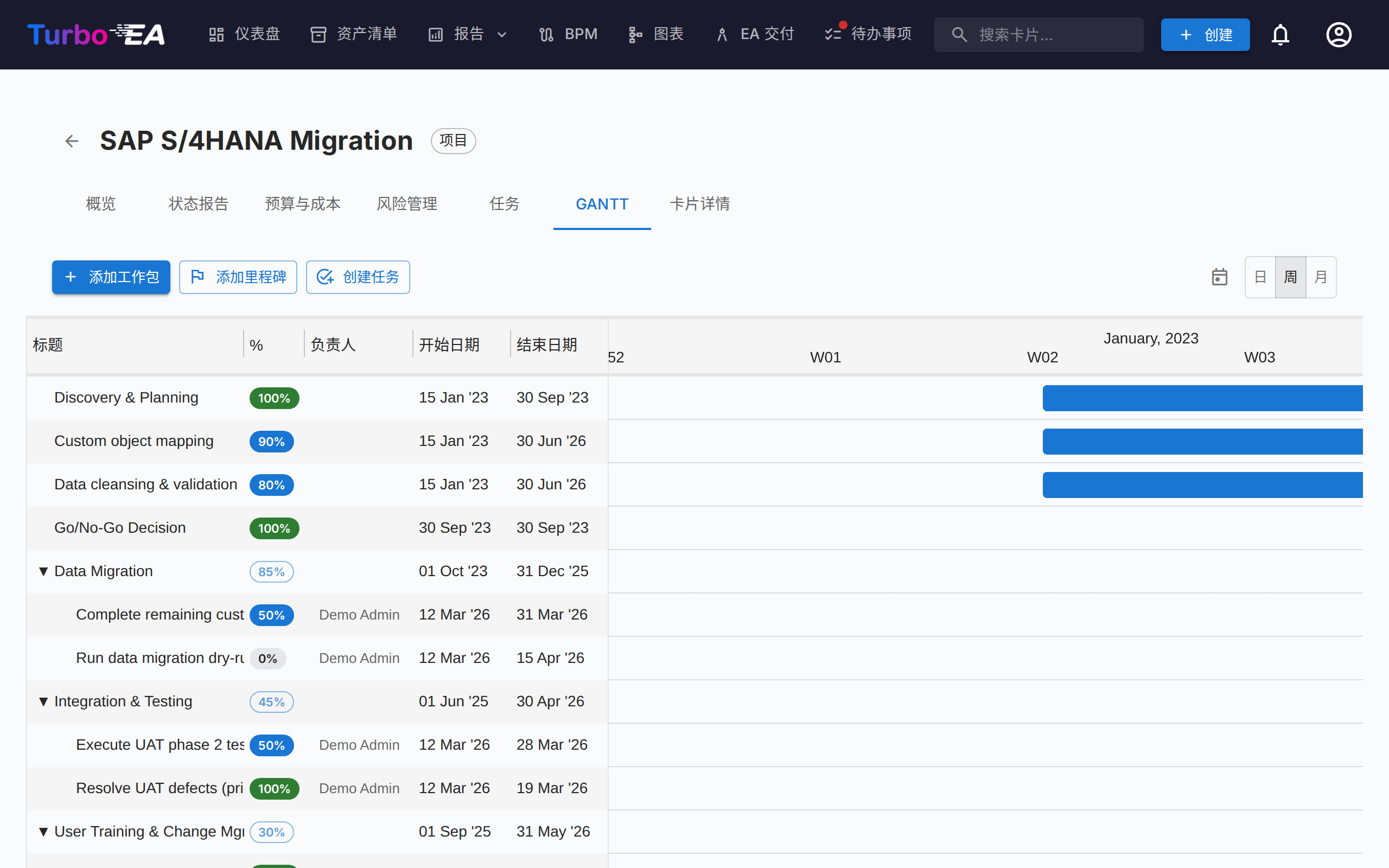Screen dimensions: 1389x868
Task: Collapse the Data Migration work package
Action: click(x=43, y=571)
